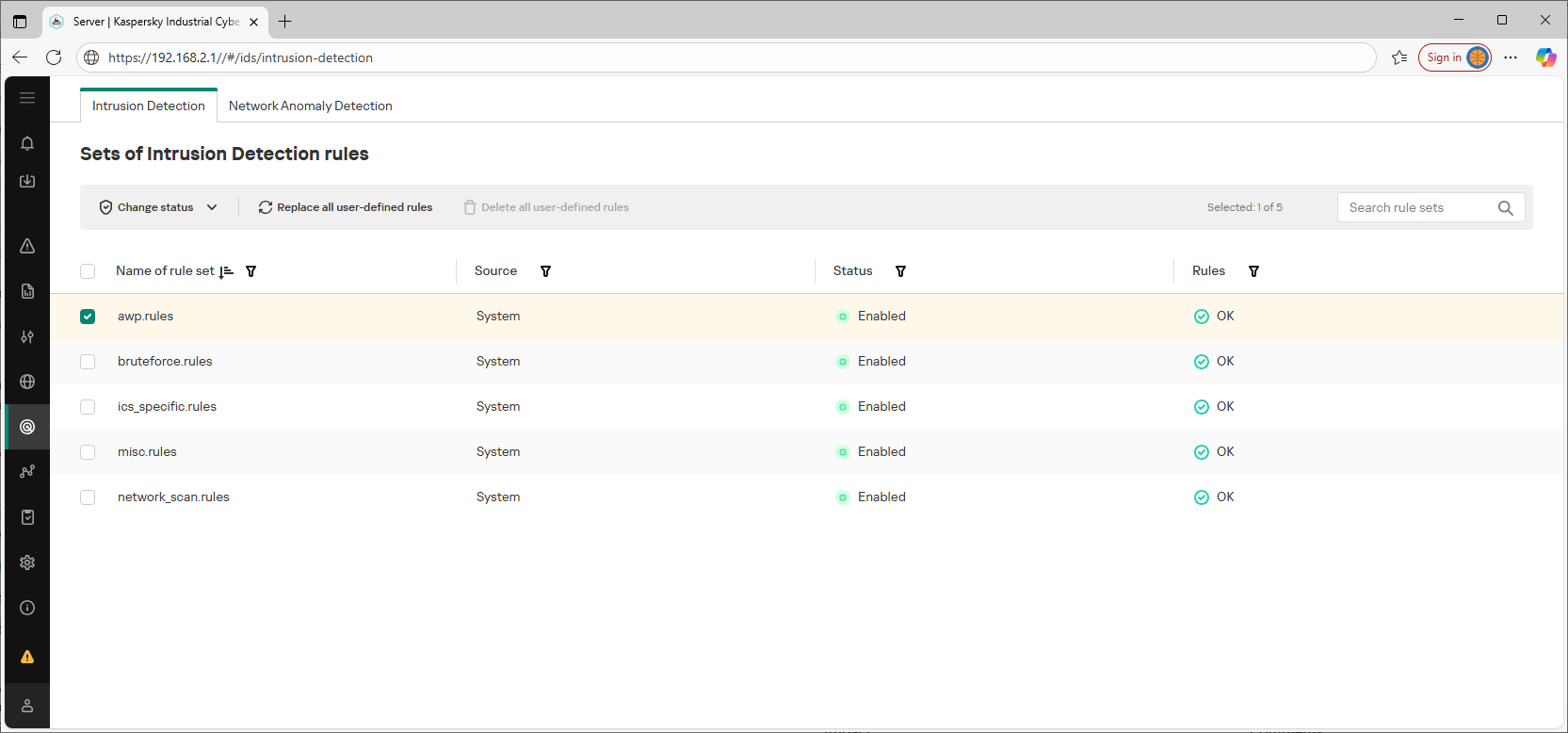Expand the hamburger menu in sidebar
This screenshot has height=733, width=1568.
coord(27,98)
